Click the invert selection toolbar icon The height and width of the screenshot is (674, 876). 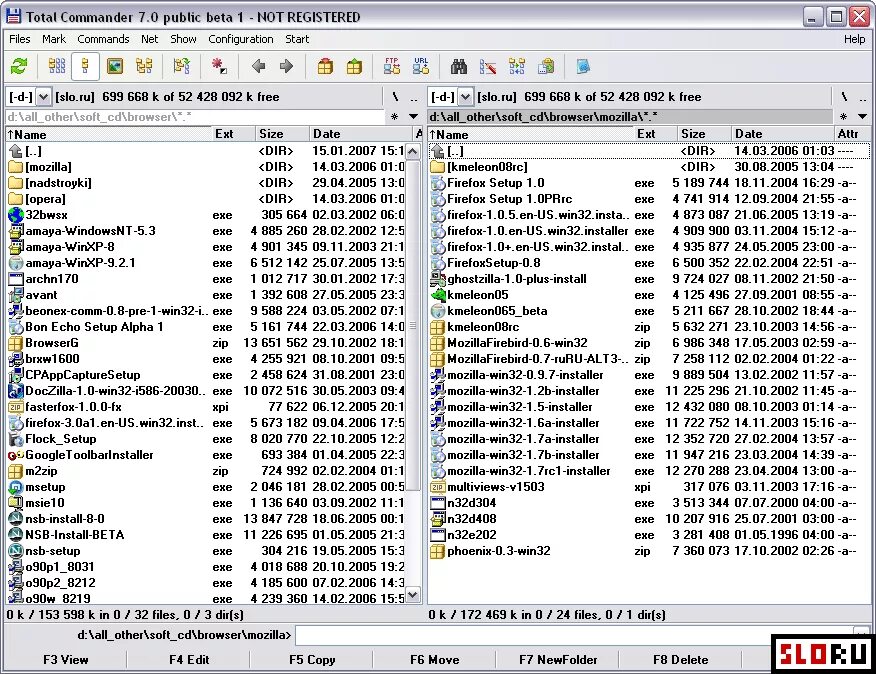tap(219, 67)
